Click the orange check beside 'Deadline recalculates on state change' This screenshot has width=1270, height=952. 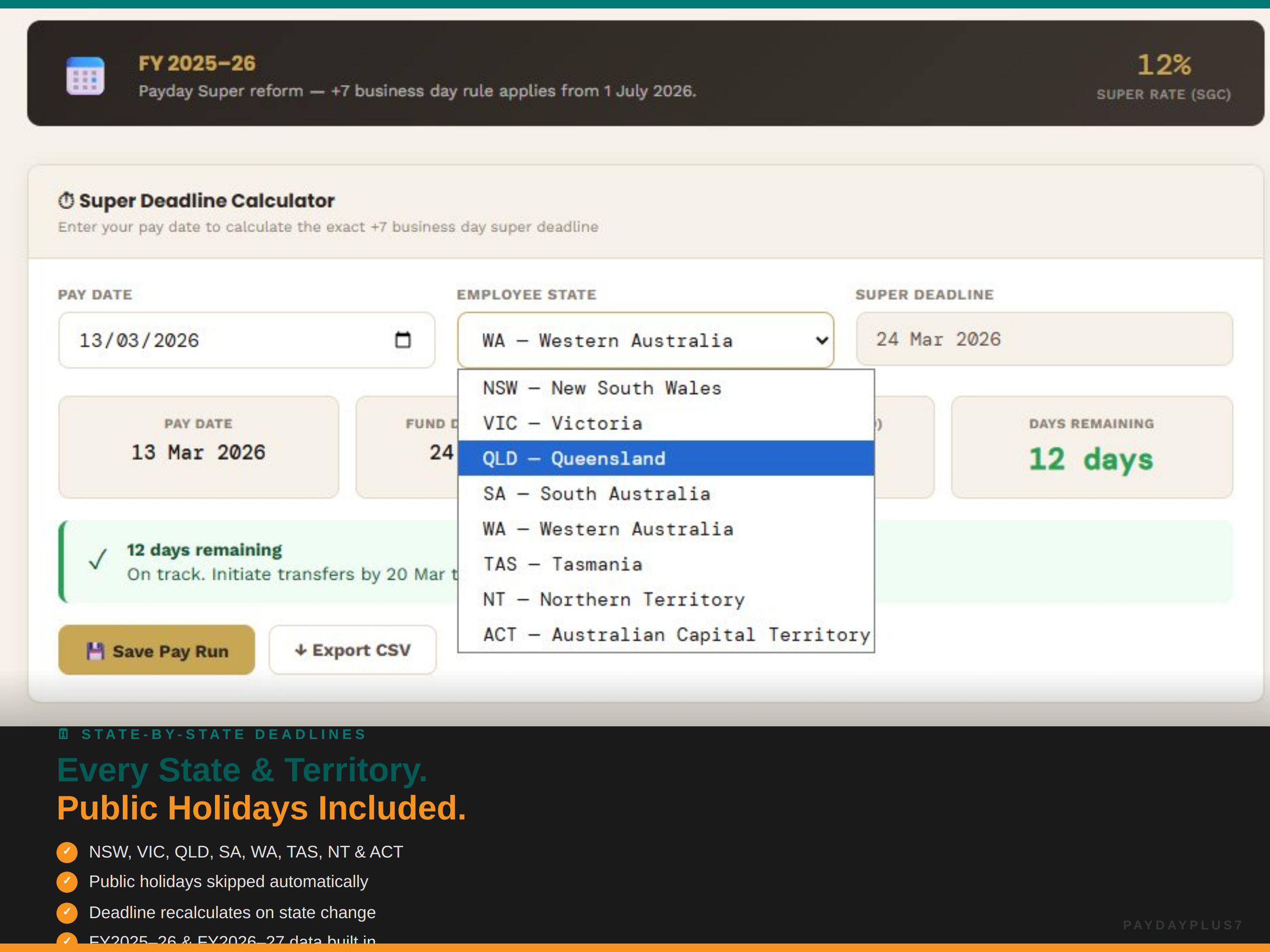pos(68,913)
